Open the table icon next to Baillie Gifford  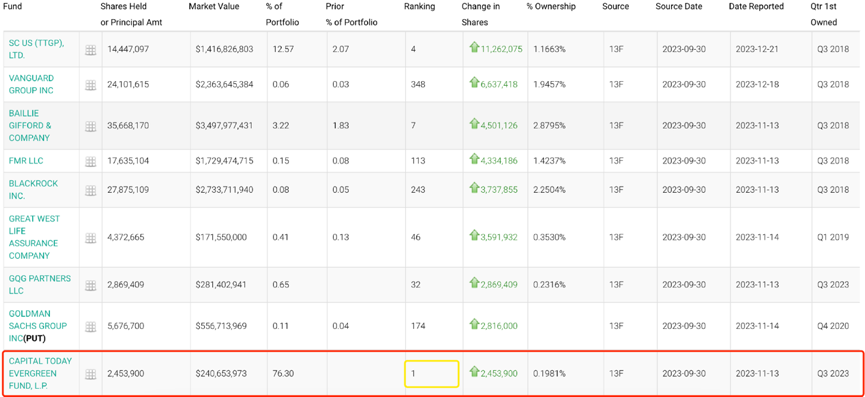pyautogui.click(x=90, y=127)
